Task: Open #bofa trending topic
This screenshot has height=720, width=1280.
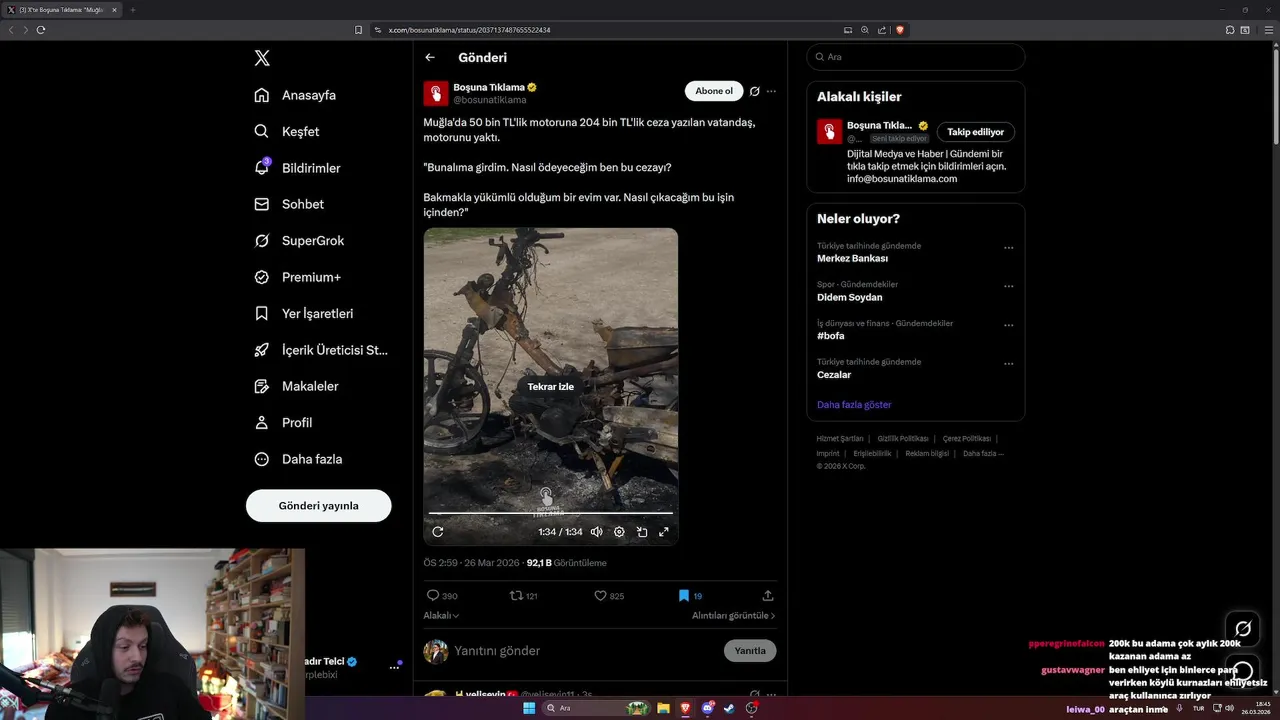Action: pos(831,336)
